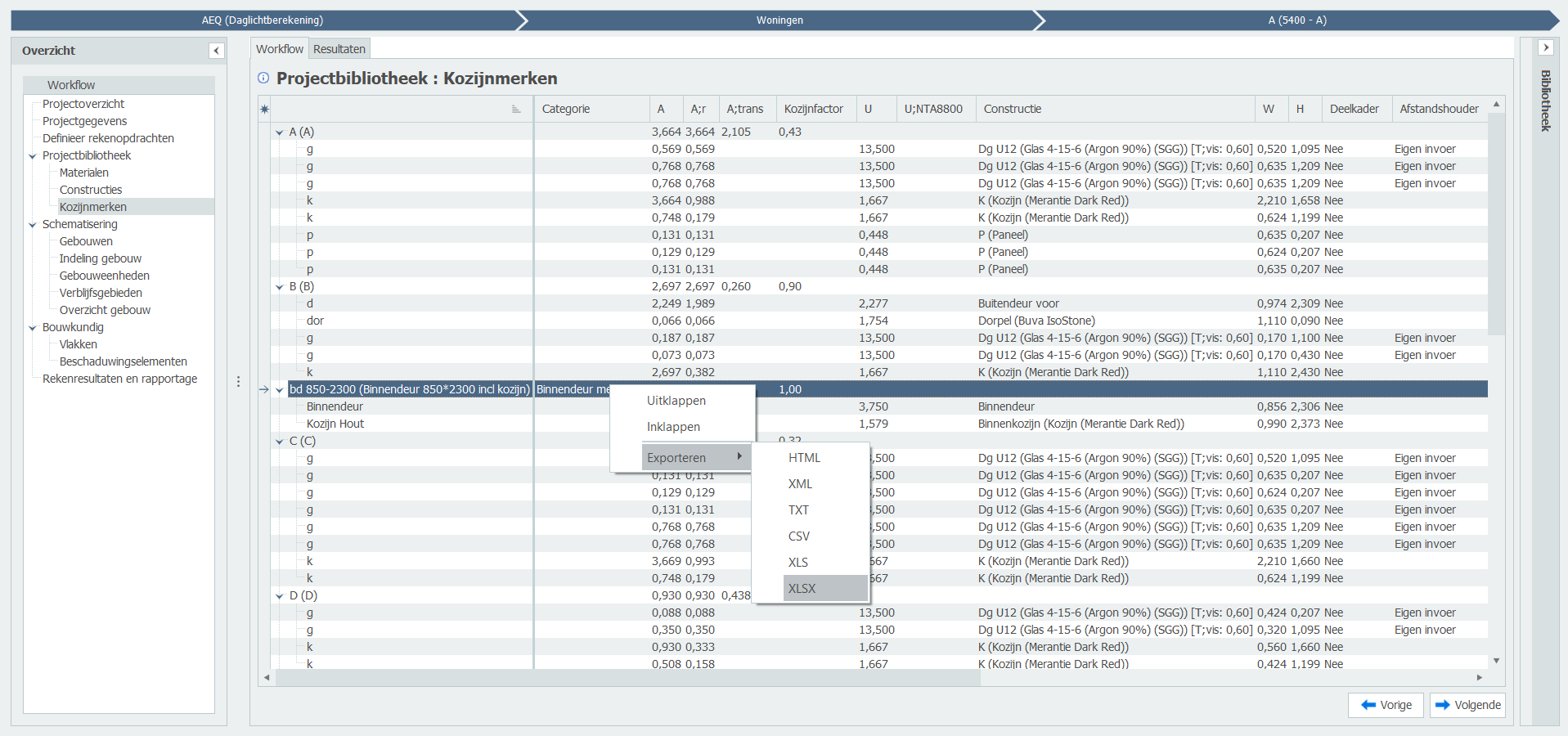Export as CSV from submenu

point(798,536)
